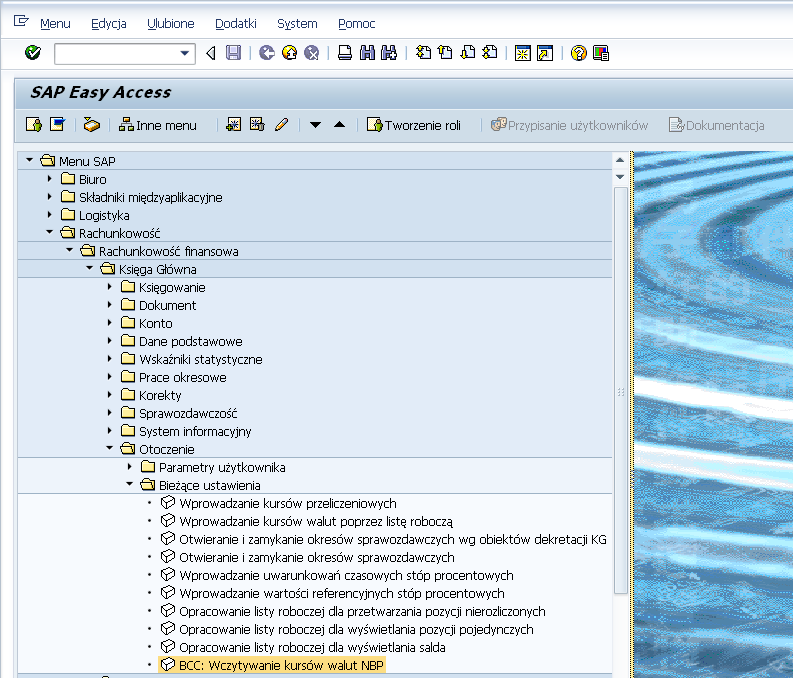Open the Pomoc menu
Screen dimensions: 793x678
point(357,24)
